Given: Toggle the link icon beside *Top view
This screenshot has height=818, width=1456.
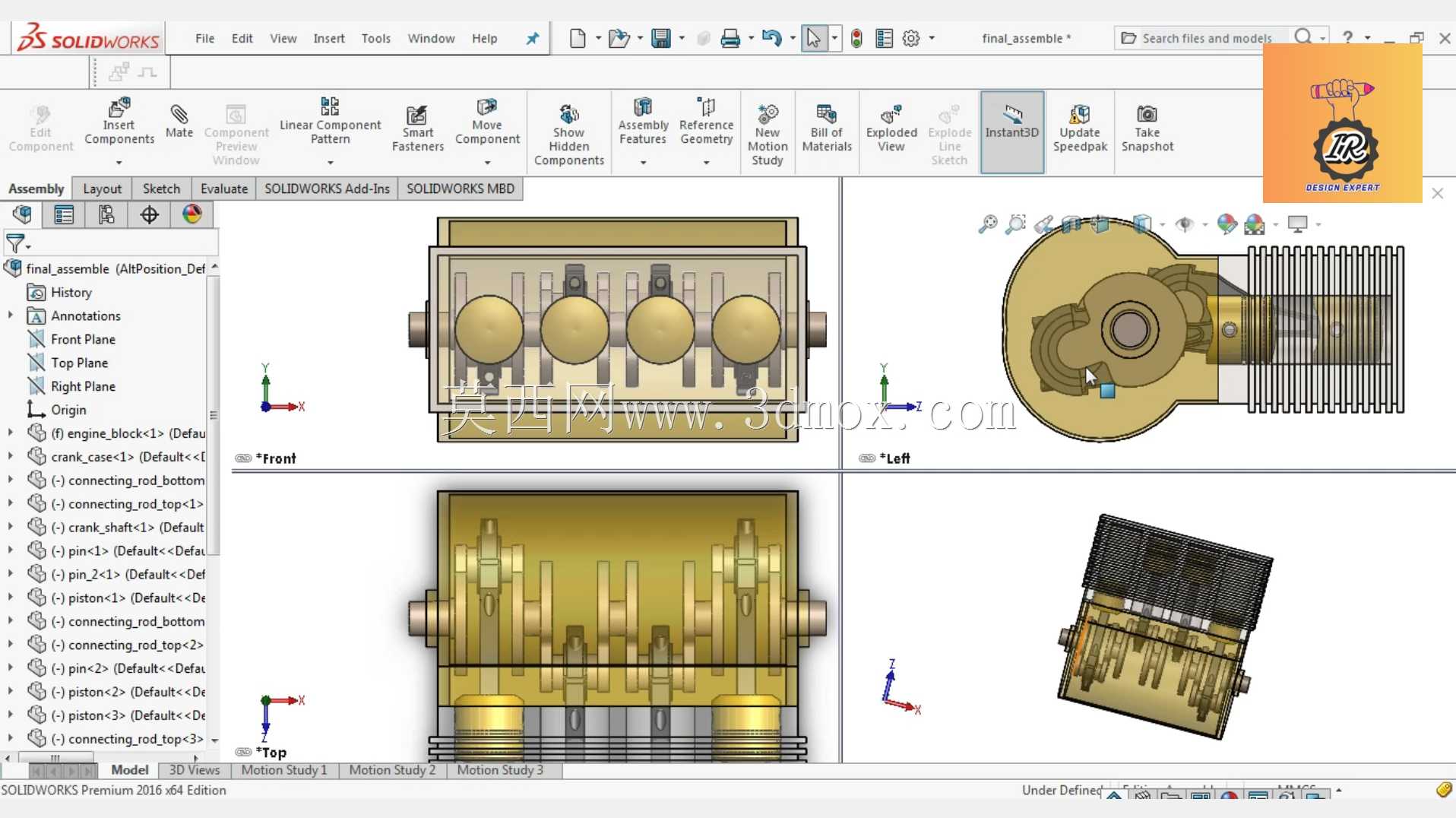Looking at the screenshot, I should (x=243, y=752).
